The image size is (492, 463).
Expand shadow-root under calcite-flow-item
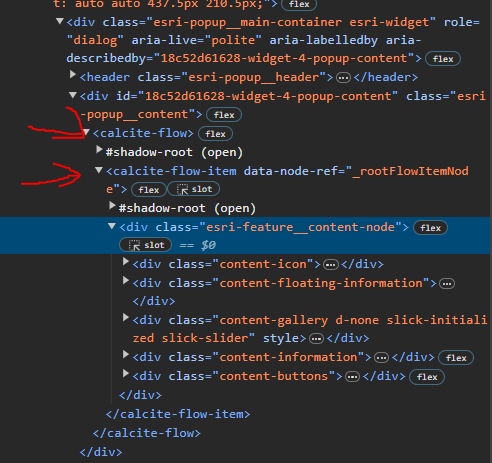tap(112, 206)
